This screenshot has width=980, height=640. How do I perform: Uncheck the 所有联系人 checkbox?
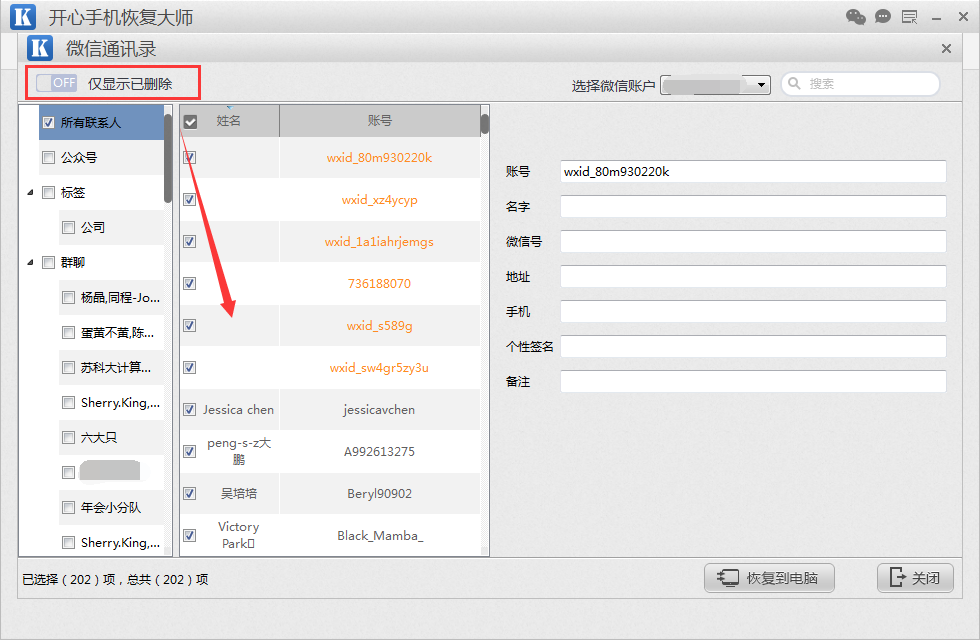pyautogui.click(x=48, y=122)
